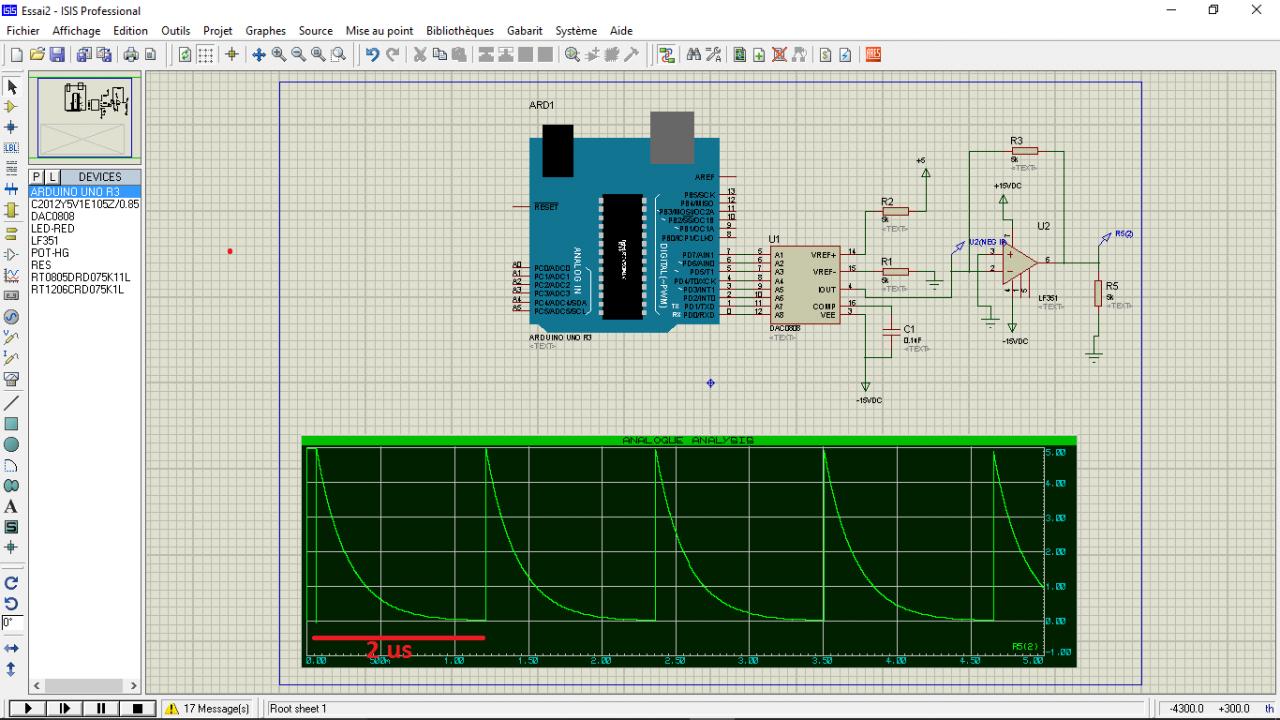Screen dimensions: 1280x720
Task: Click the P pick devices button
Action: [36, 177]
